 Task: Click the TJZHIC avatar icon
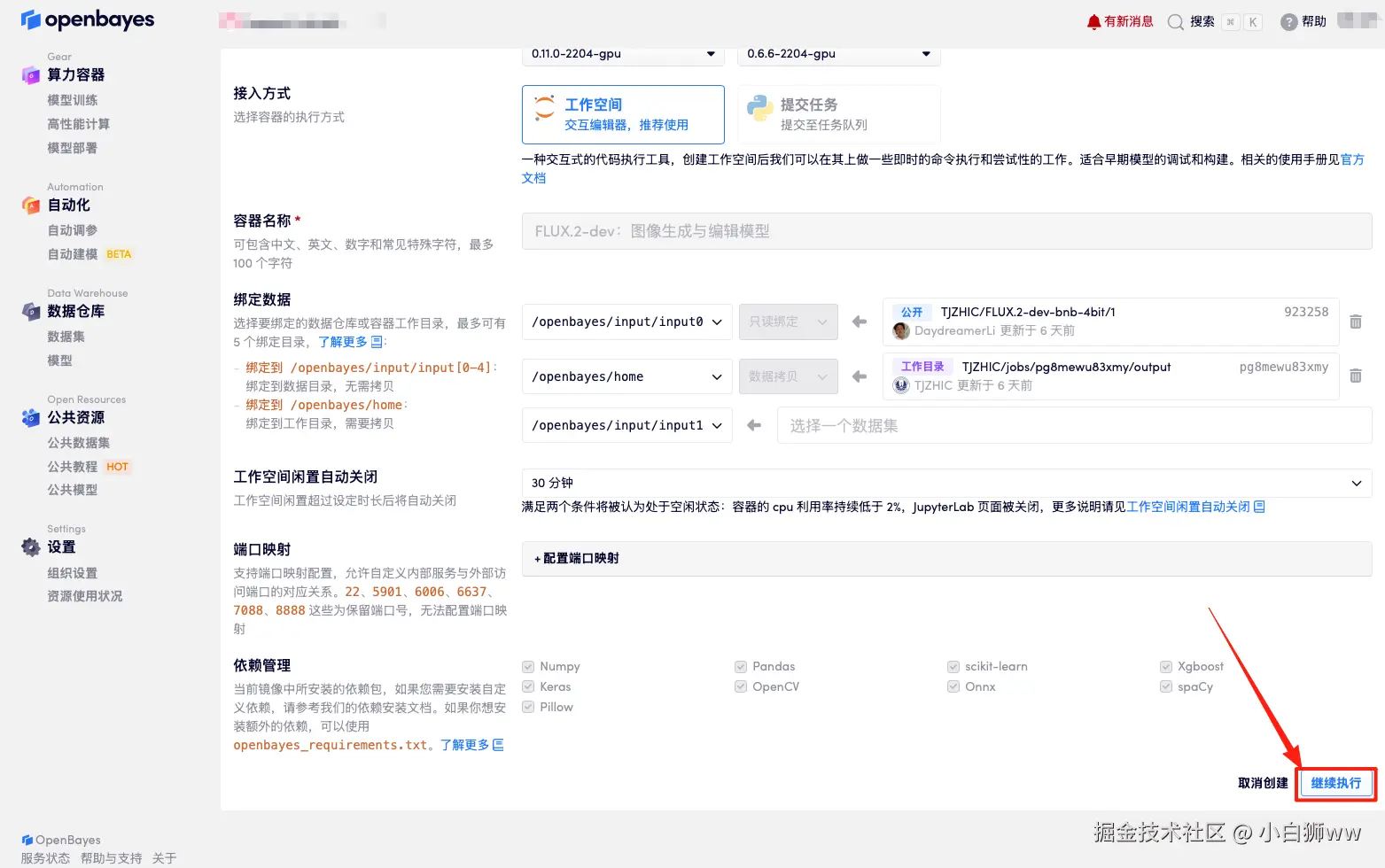(901, 385)
